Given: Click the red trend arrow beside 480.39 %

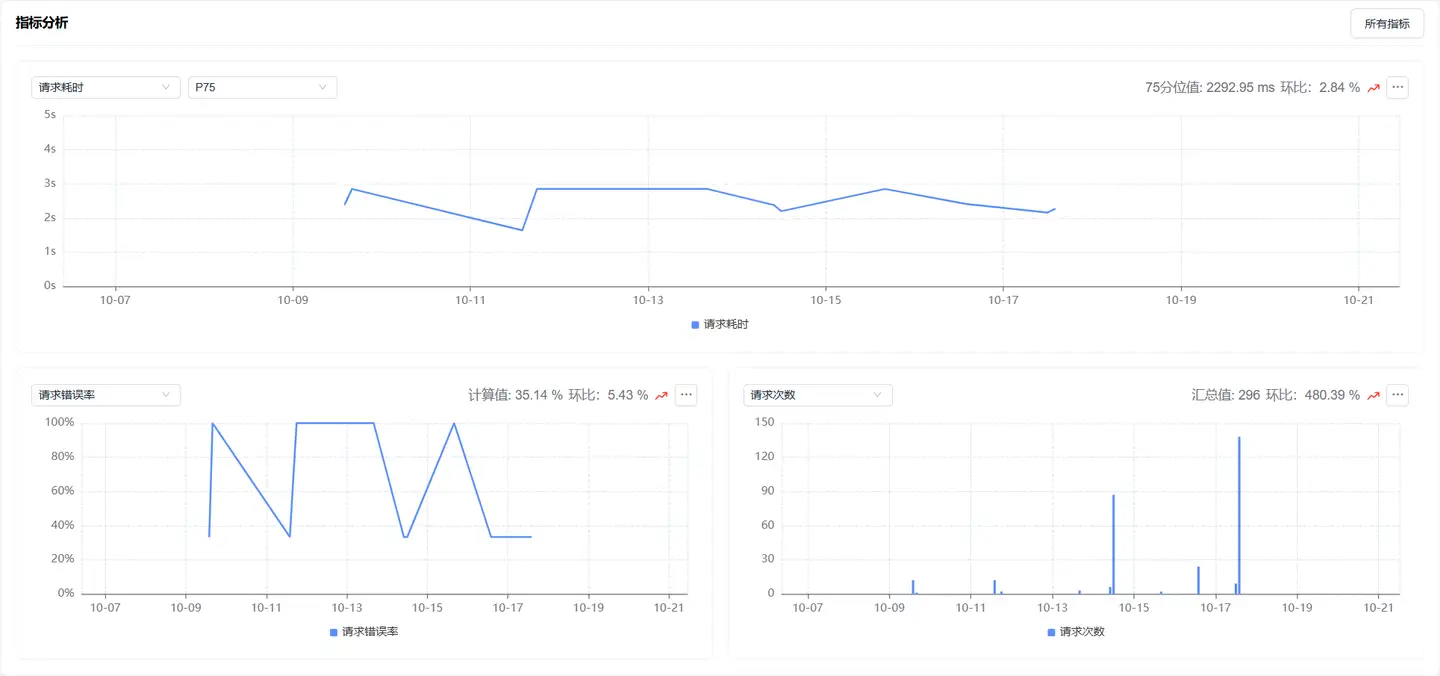Looking at the screenshot, I should pos(1373,396).
